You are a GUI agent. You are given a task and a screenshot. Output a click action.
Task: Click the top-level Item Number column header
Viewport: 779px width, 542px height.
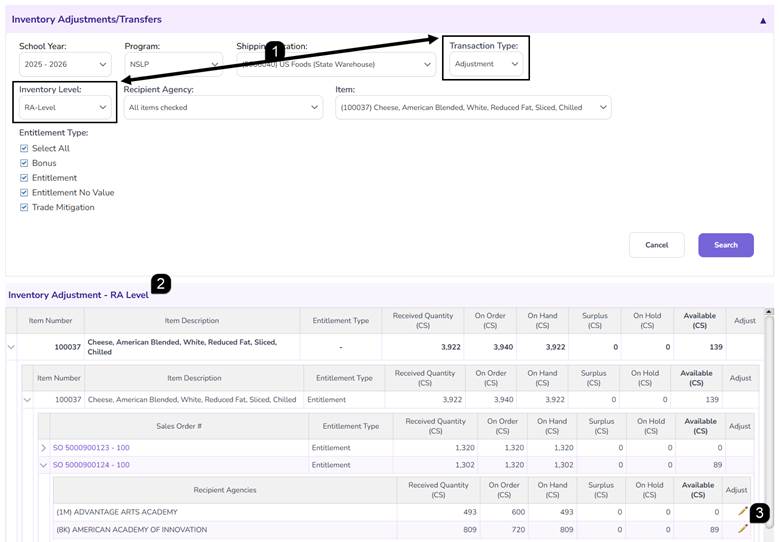click(50, 320)
